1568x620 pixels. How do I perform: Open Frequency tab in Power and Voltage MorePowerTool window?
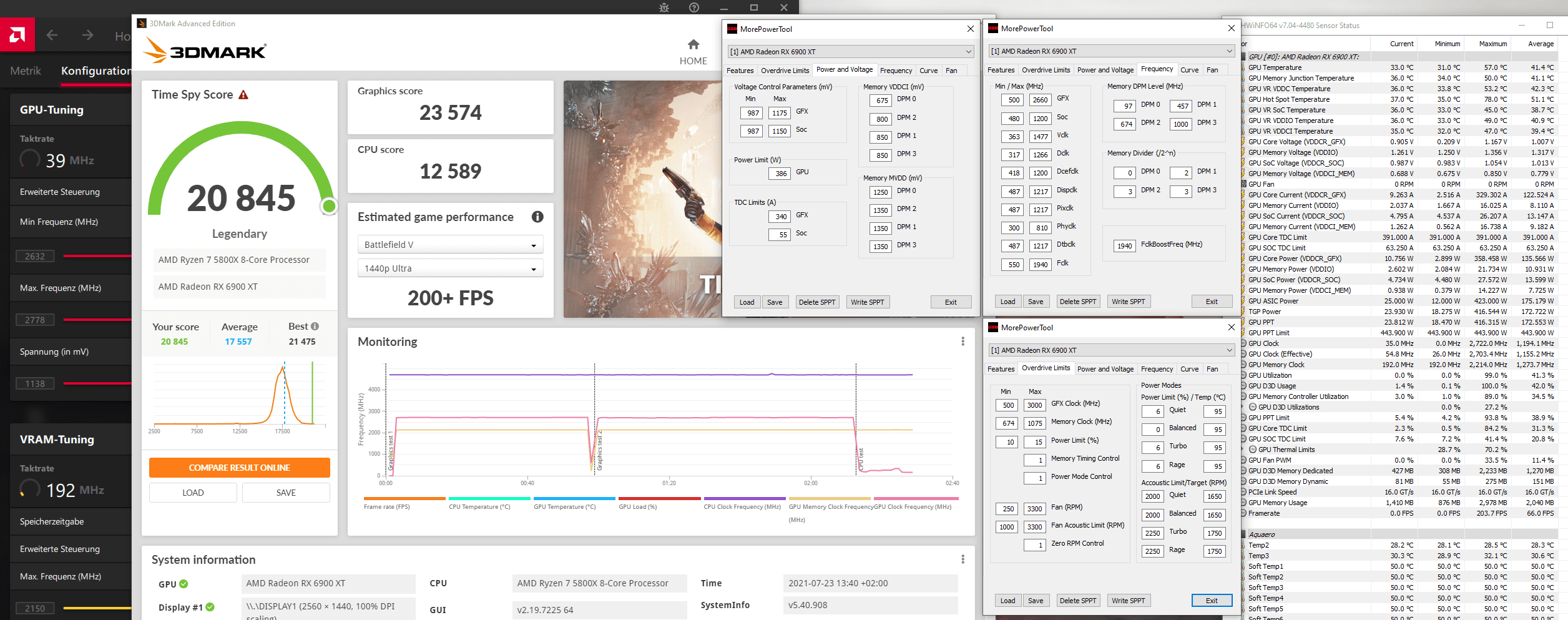pos(896,71)
